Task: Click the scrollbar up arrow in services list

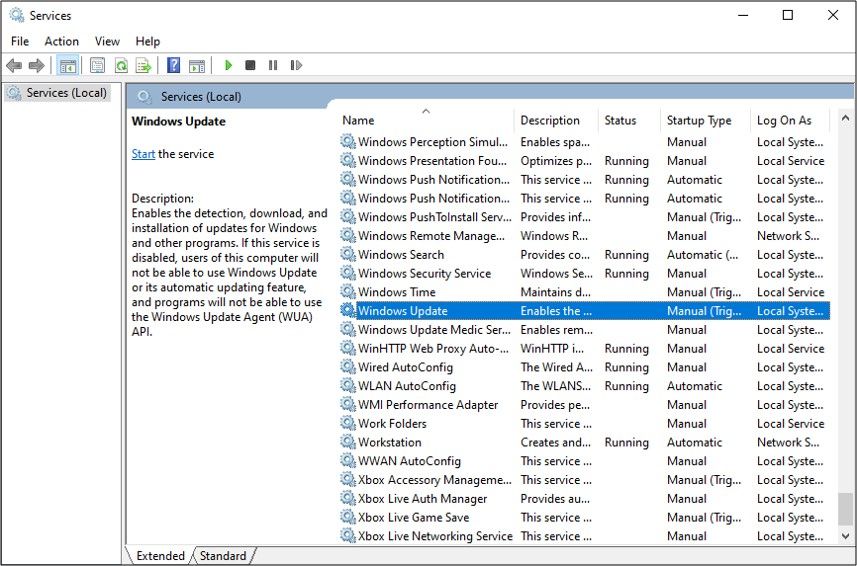Action: (x=845, y=117)
